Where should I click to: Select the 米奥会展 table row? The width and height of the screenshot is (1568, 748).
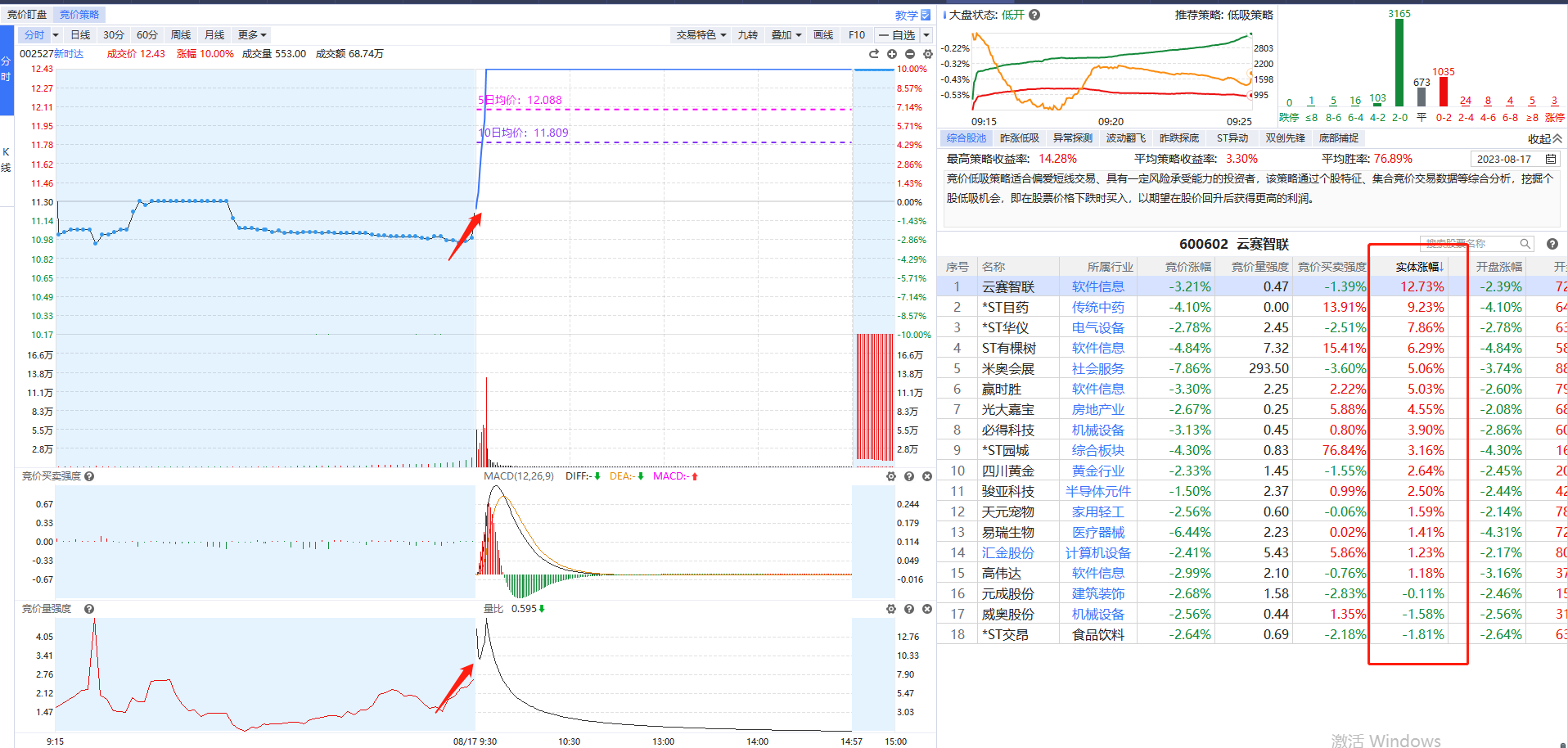click(1252, 368)
